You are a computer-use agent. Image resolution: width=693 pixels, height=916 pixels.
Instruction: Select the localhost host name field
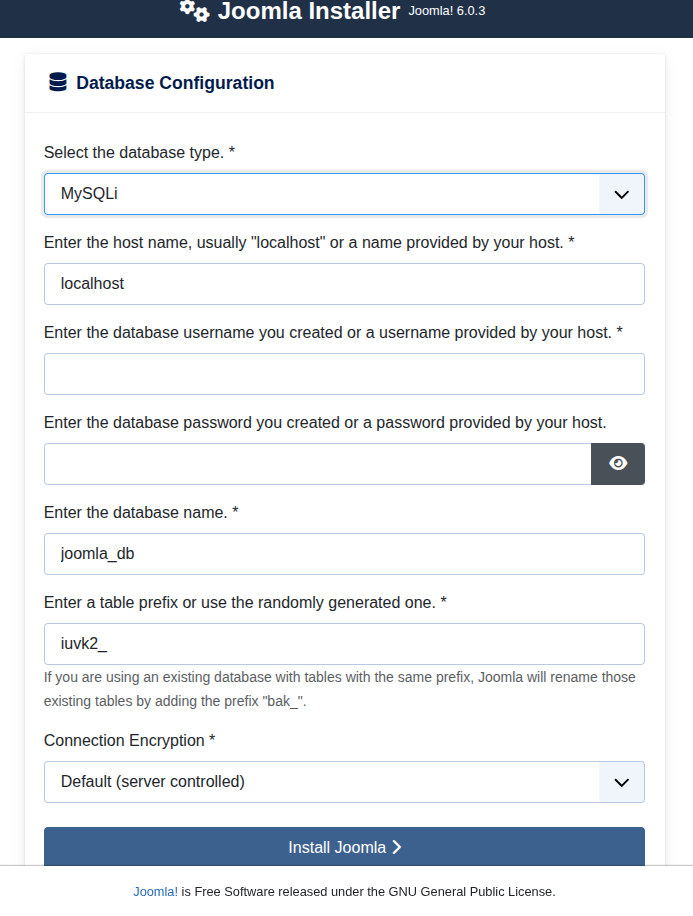point(344,283)
